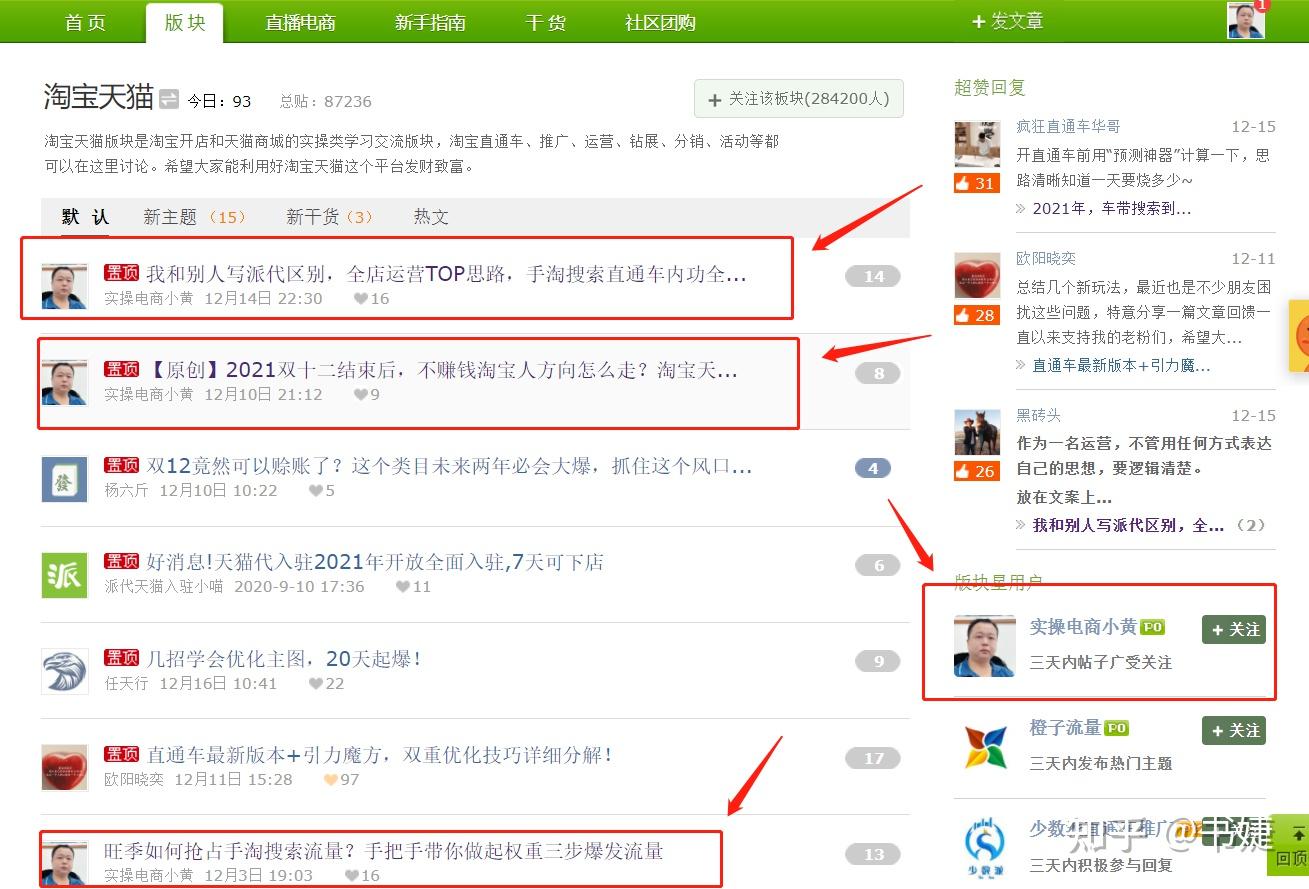Click eagle avatar of 任天行
Viewport: 1309px width, 889px height.
pyautogui.click(x=64, y=671)
